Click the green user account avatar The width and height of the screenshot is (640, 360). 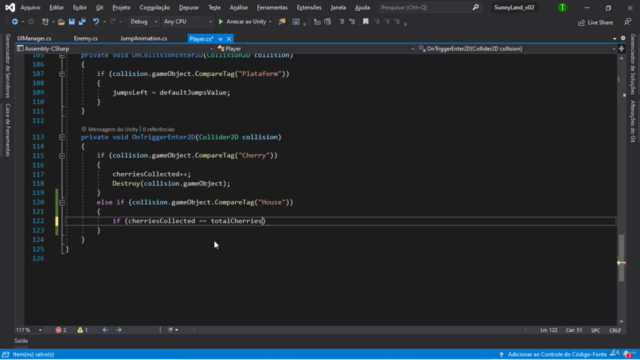click(x=562, y=7)
